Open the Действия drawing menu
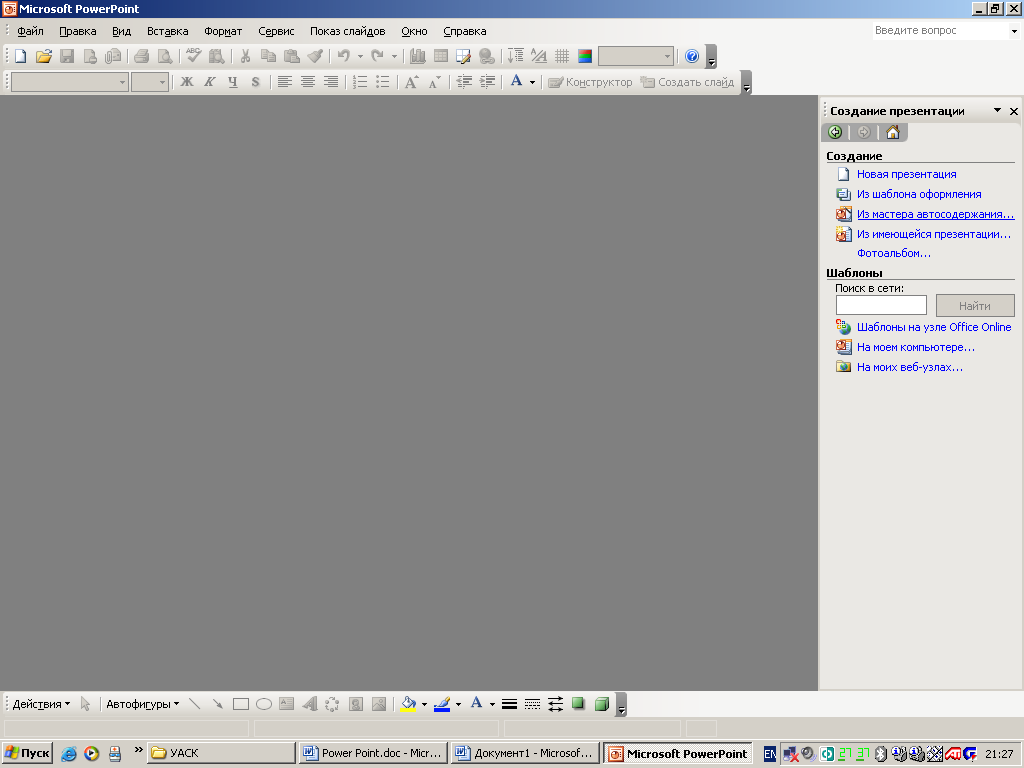The width and height of the screenshot is (1024, 768). pos(41,704)
